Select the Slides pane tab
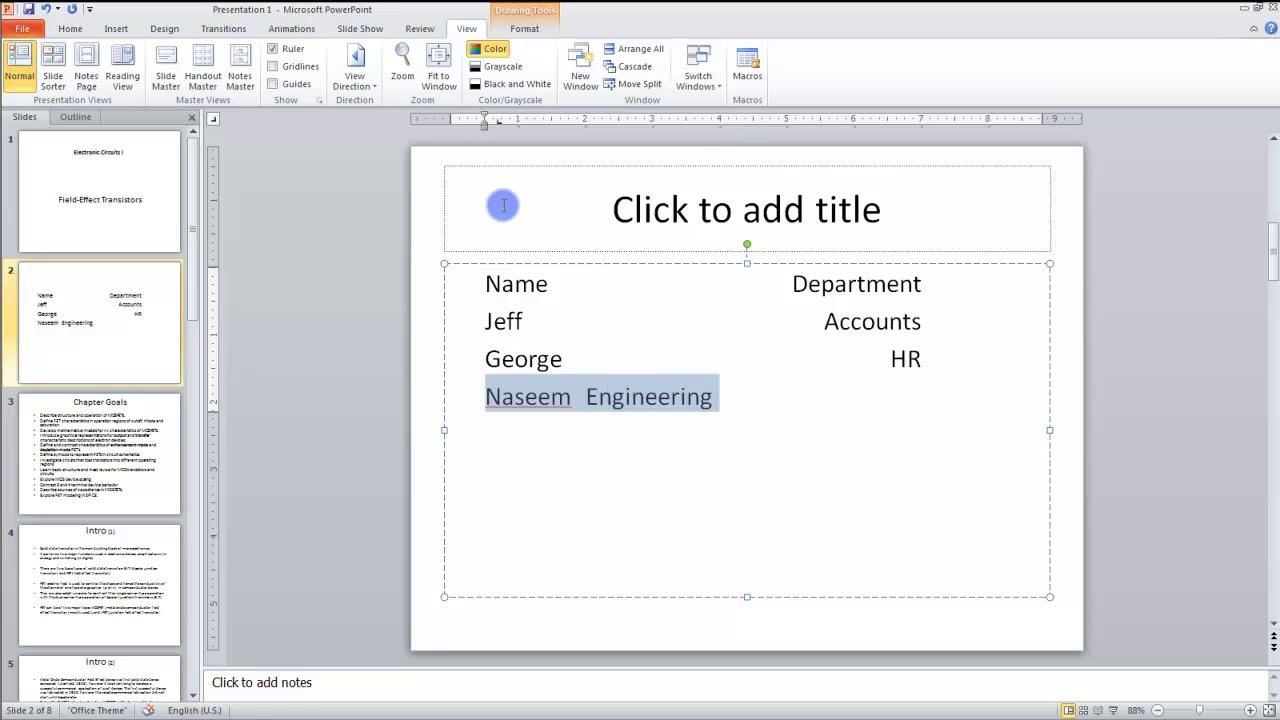Image resolution: width=1280 pixels, height=720 pixels. pyautogui.click(x=24, y=117)
